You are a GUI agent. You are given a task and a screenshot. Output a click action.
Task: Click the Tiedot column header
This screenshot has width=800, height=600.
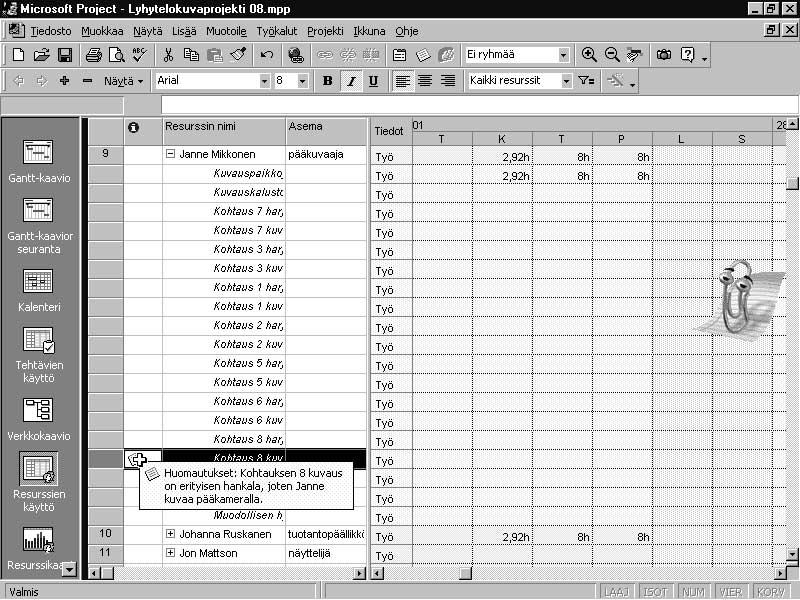point(391,132)
